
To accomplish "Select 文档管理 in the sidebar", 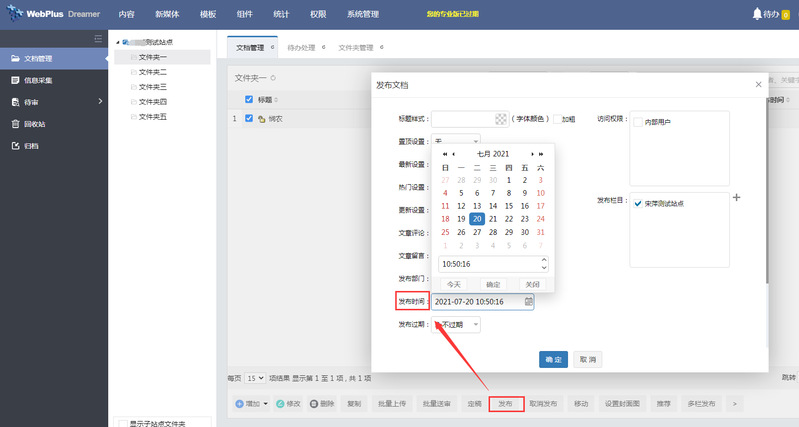I will (x=54, y=59).
